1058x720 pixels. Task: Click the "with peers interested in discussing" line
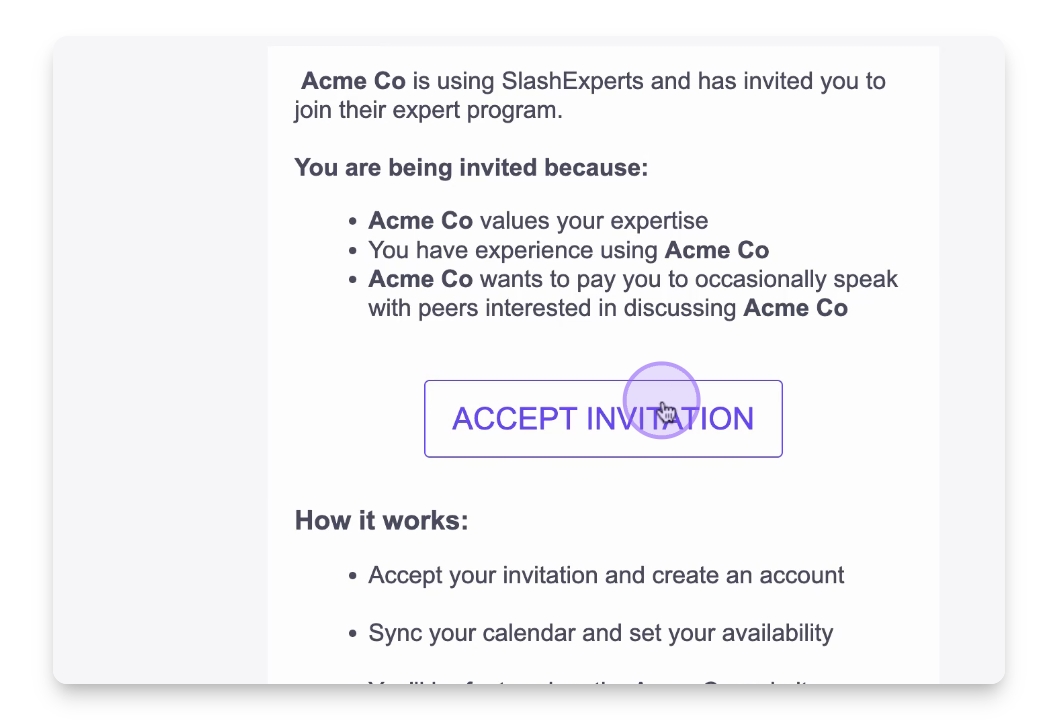[x=554, y=308]
